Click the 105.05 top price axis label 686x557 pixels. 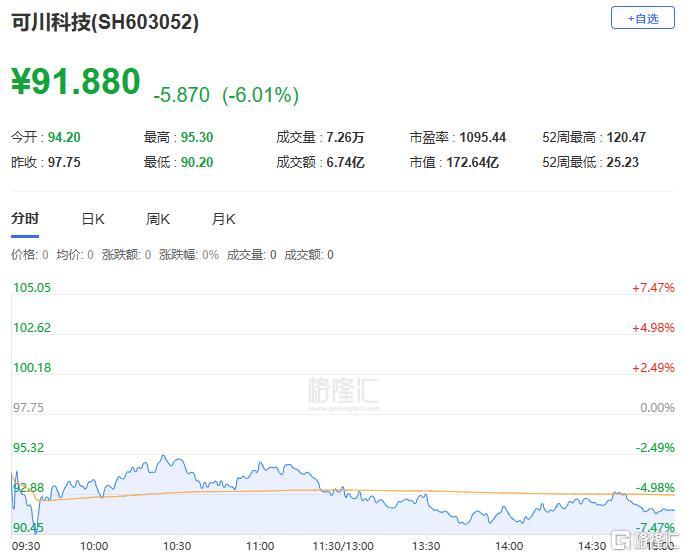[x=32, y=288]
